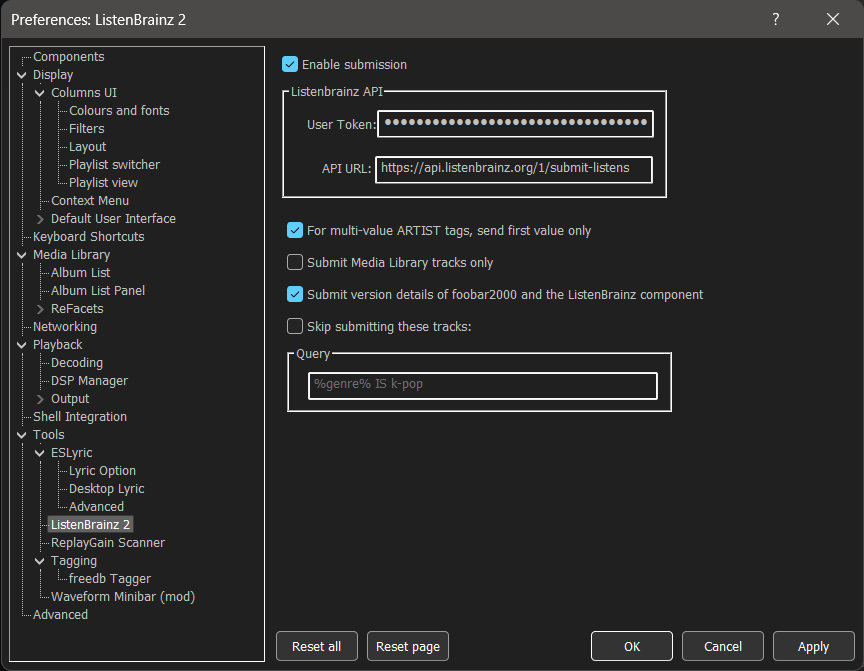Close the Preferences dialog
Viewport: 864px width, 671px height.
(x=833, y=19)
